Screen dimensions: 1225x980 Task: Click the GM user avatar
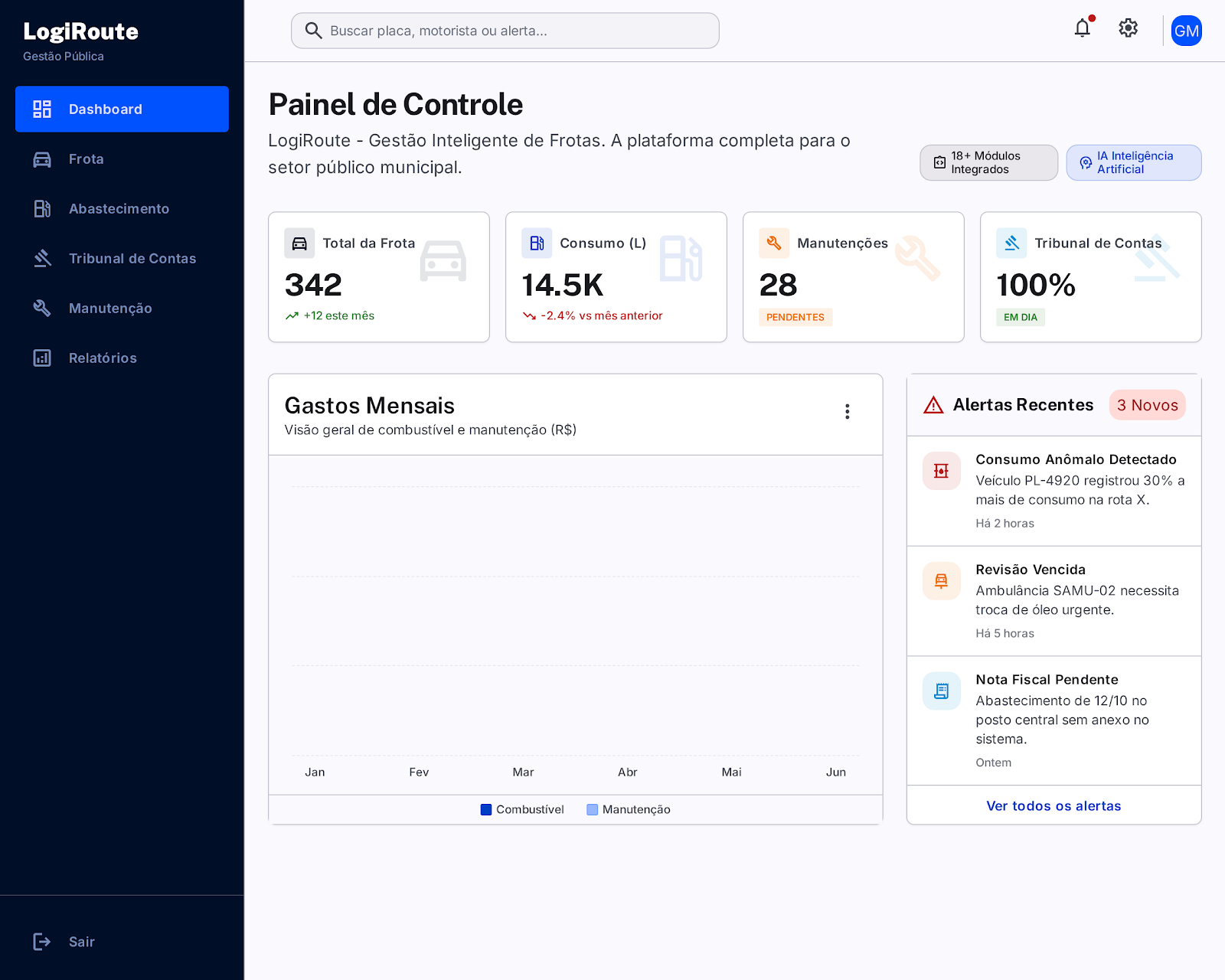[x=1186, y=31]
